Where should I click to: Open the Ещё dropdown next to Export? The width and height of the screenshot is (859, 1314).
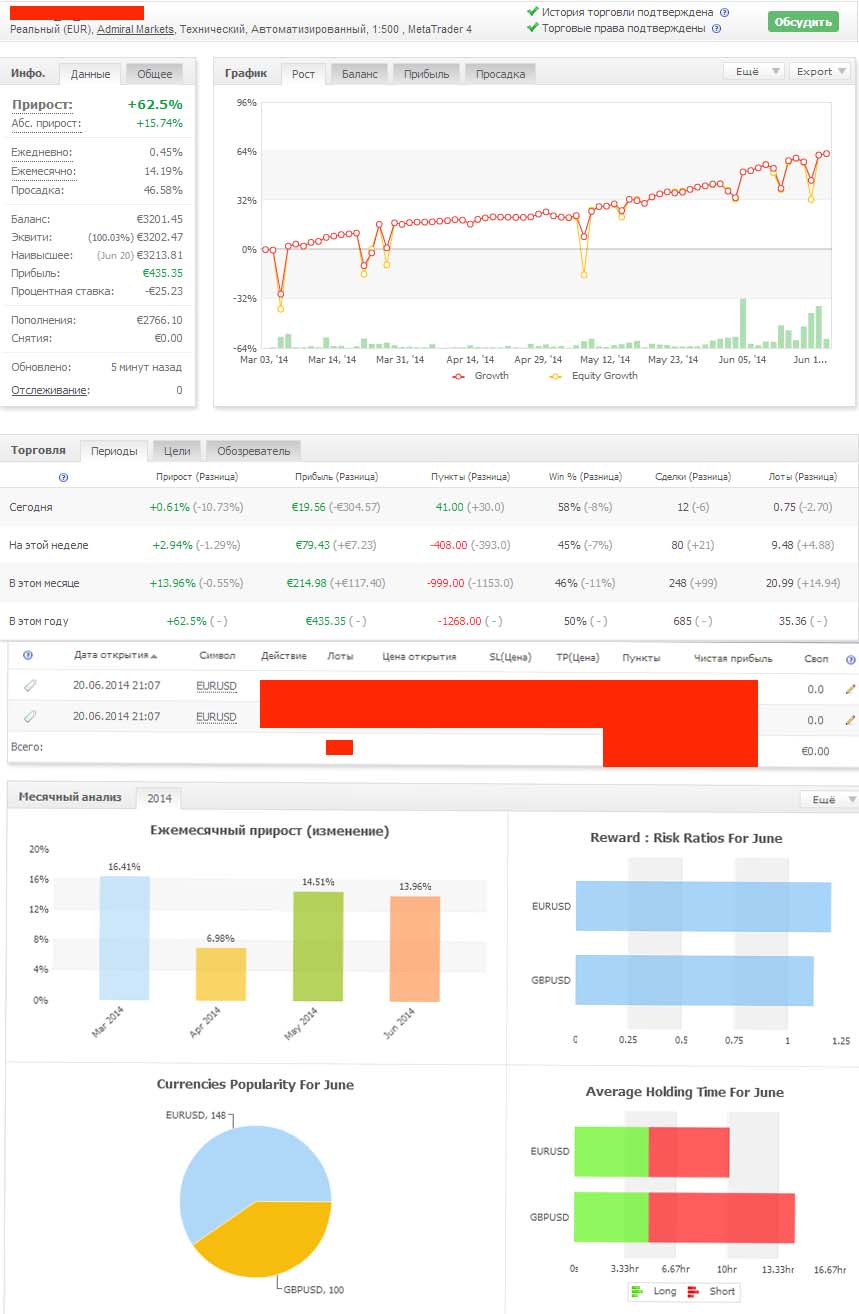[x=754, y=72]
